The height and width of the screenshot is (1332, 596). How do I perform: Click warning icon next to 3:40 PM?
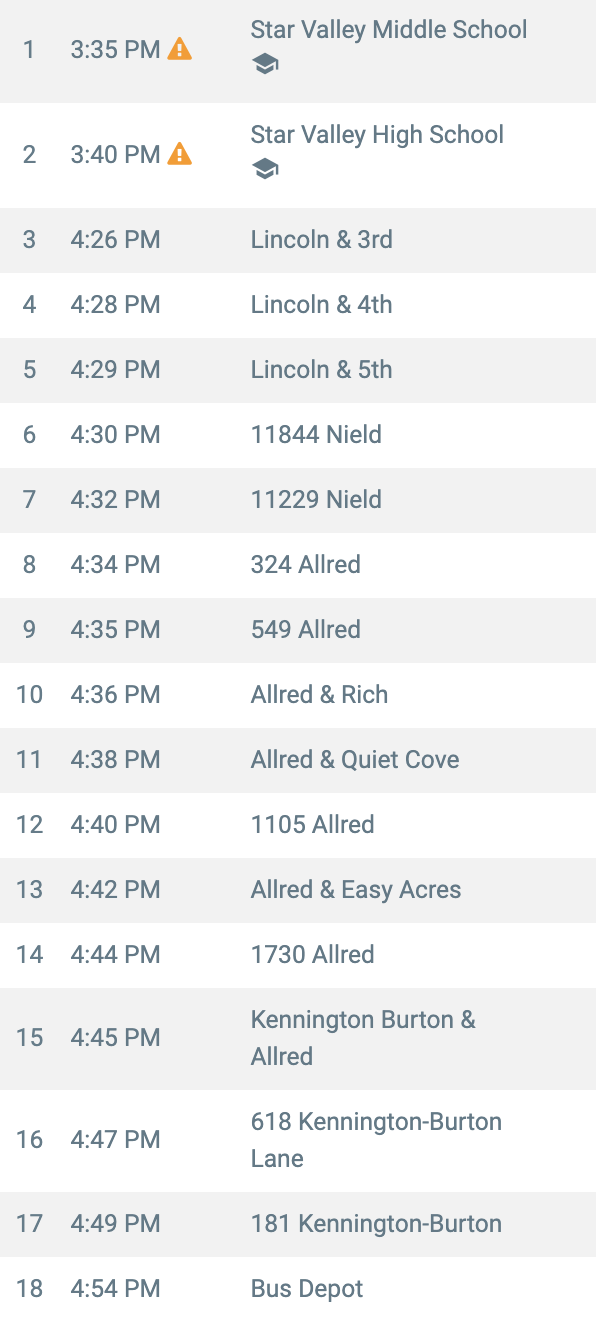click(179, 154)
